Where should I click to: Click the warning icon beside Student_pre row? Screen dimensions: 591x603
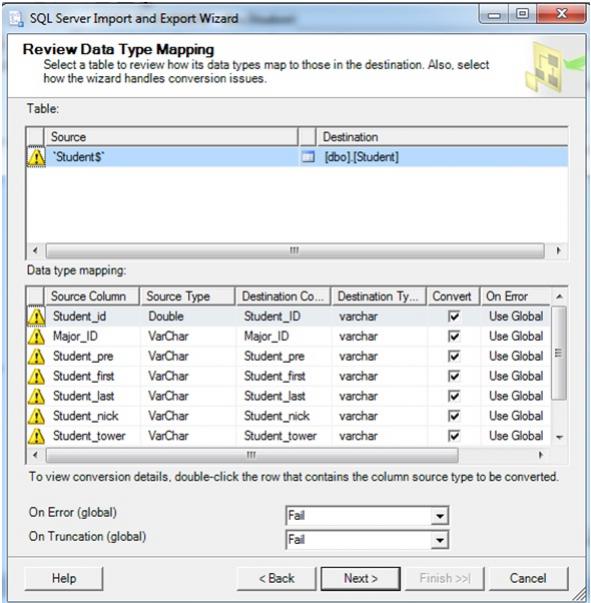click(37, 356)
